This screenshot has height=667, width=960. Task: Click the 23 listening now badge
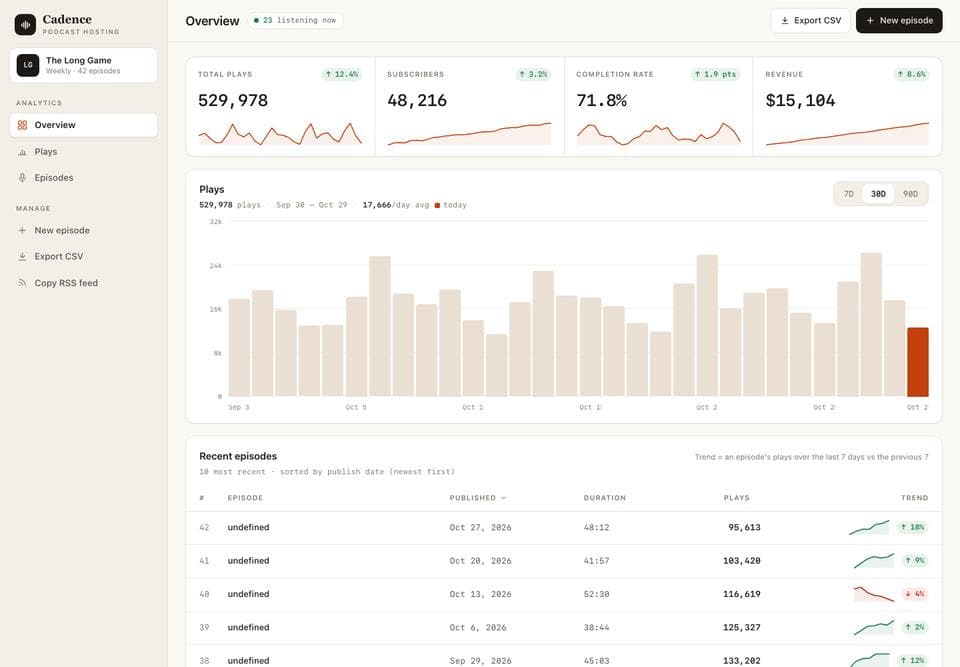tap(295, 20)
